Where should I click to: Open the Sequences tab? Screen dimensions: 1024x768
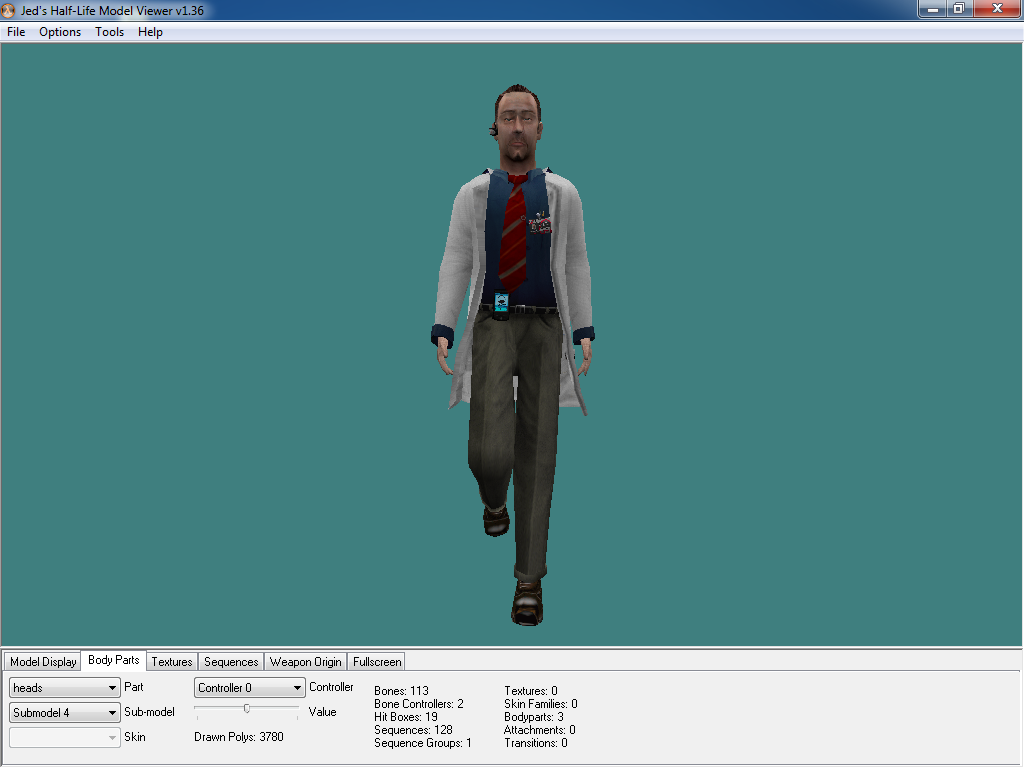coord(231,662)
